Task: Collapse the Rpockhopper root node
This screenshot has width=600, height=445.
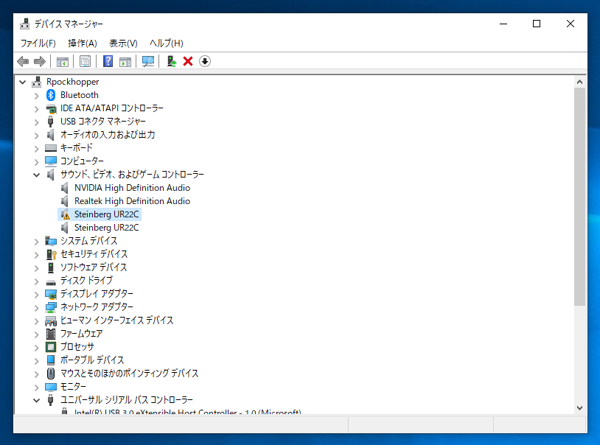Action: pos(23,82)
